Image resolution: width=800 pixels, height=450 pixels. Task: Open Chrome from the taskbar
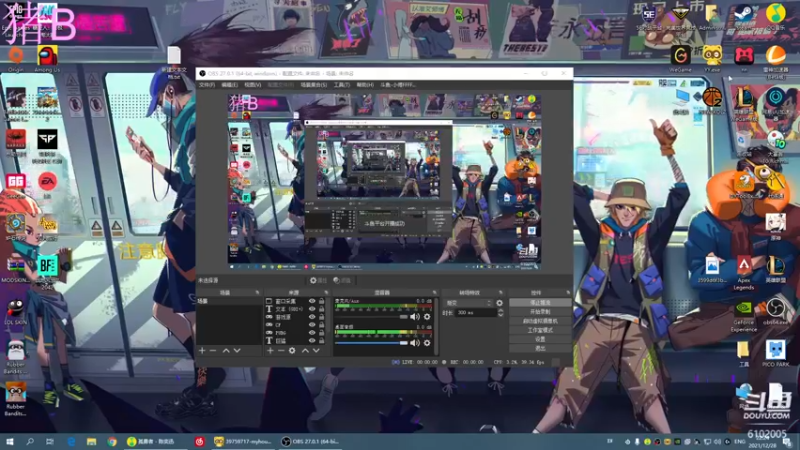click(x=112, y=442)
